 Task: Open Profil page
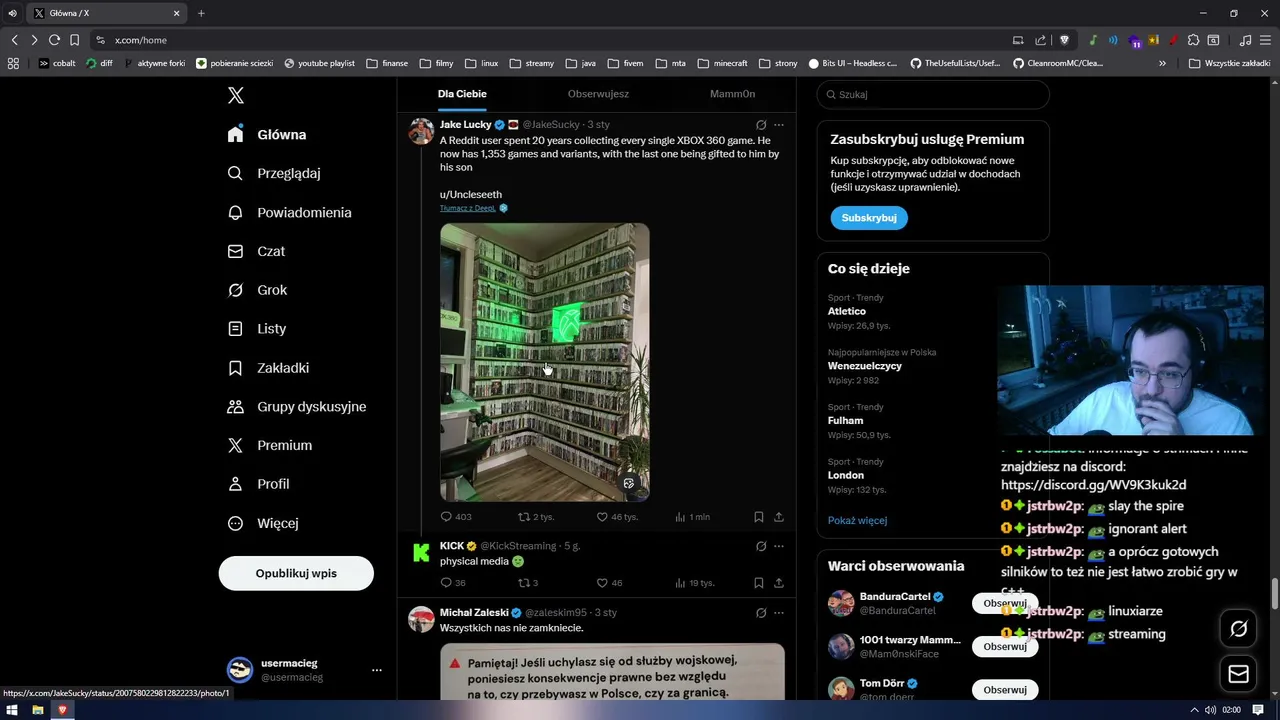(x=258, y=484)
